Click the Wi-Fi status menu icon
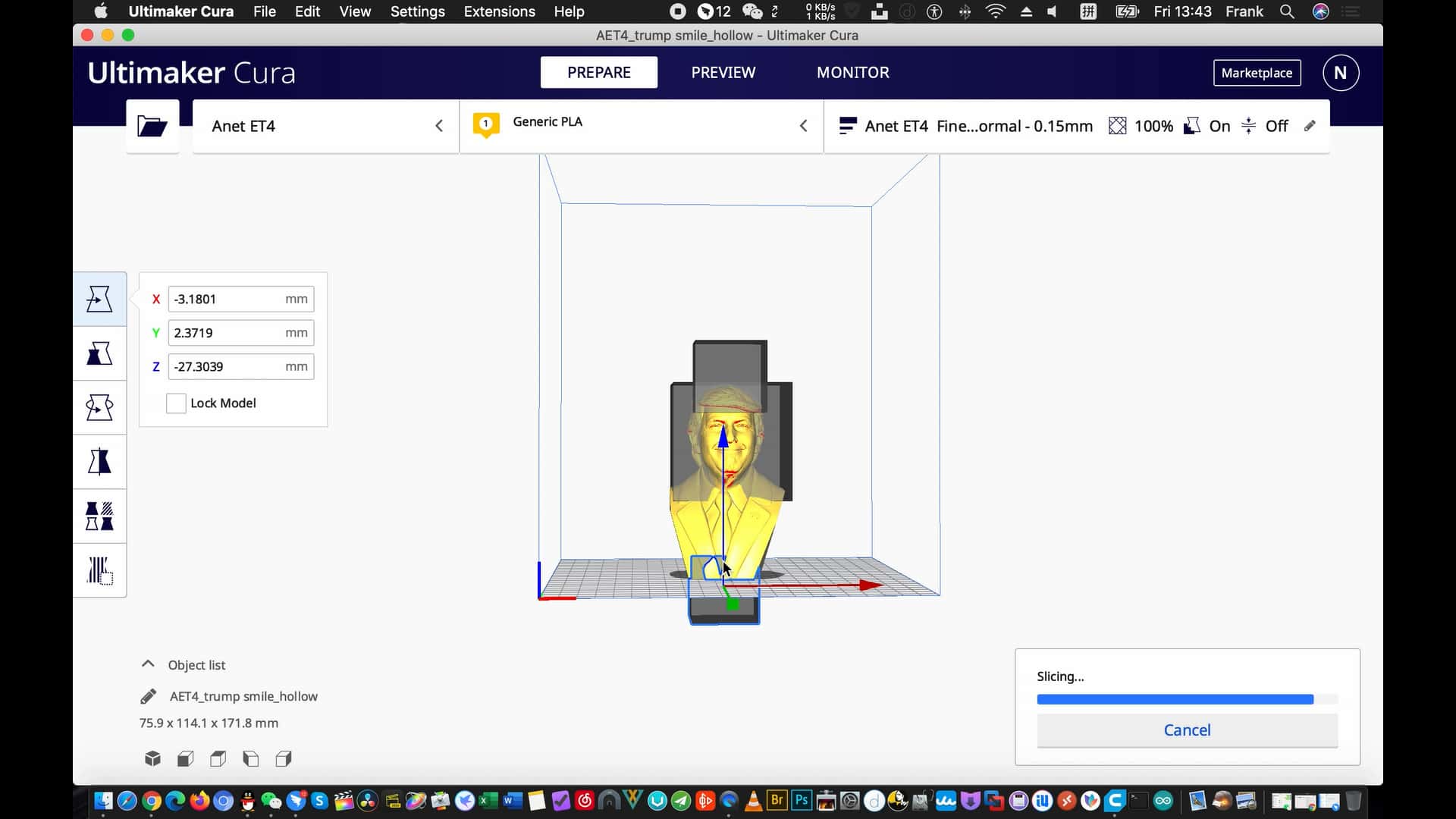Image resolution: width=1456 pixels, height=819 pixels. 995,11
